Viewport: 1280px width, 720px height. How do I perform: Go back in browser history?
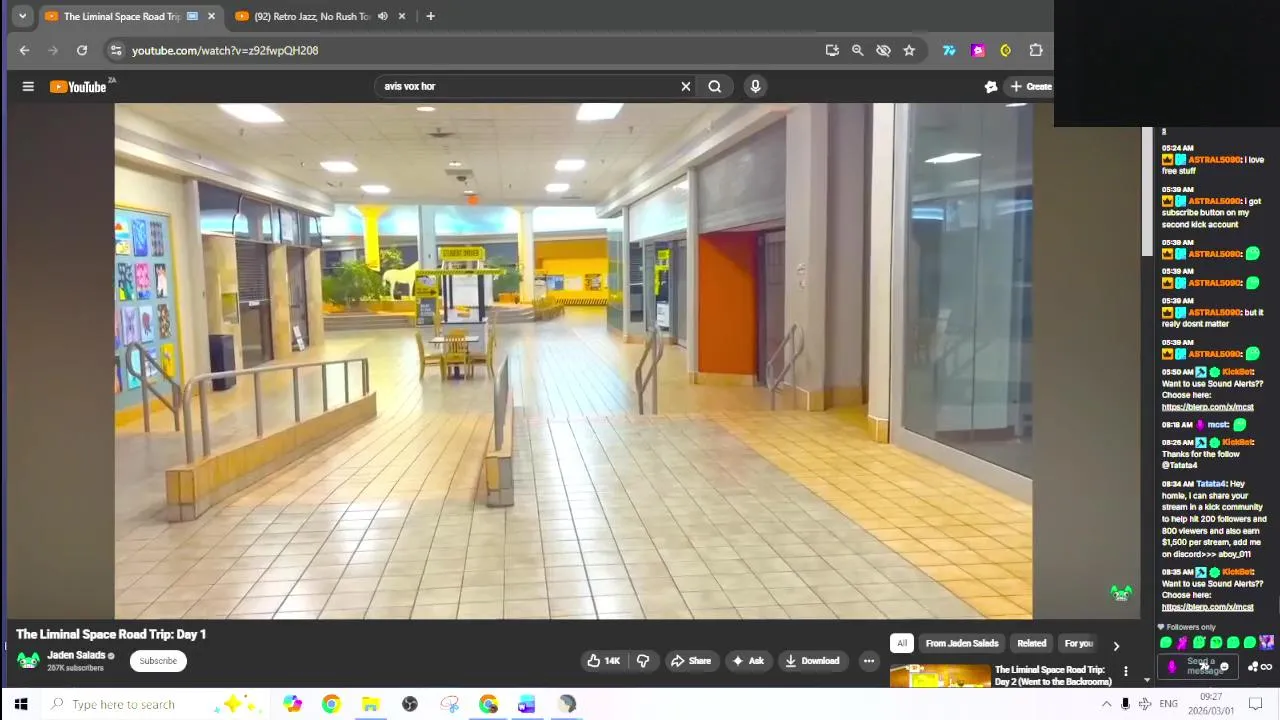tap(24, 50)
